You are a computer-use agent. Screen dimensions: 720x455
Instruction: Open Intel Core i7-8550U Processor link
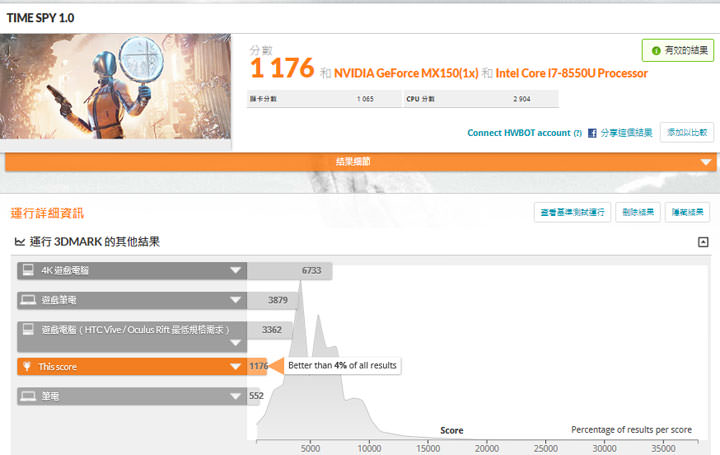click(571, 73)
